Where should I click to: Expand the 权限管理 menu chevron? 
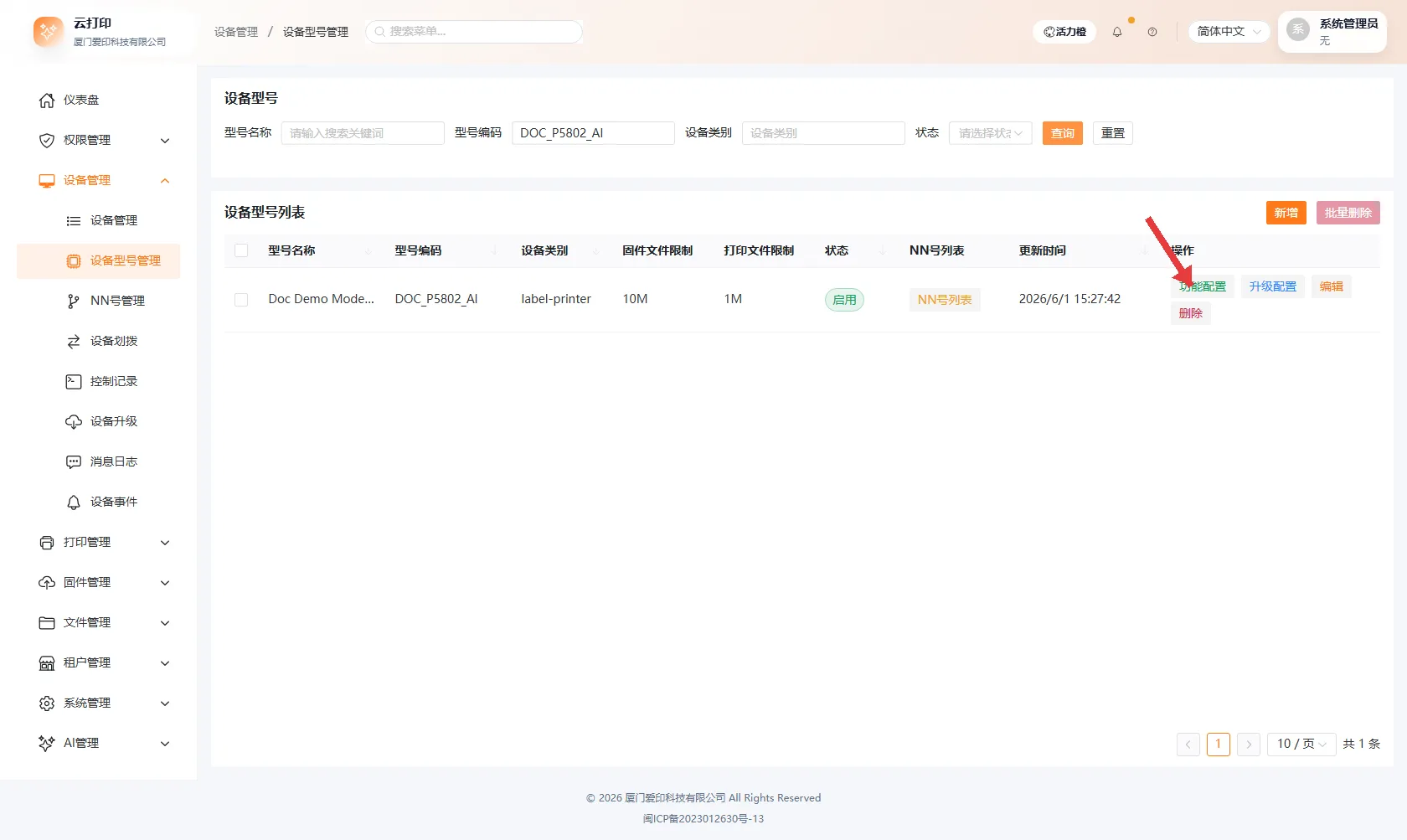coord(165,141)
